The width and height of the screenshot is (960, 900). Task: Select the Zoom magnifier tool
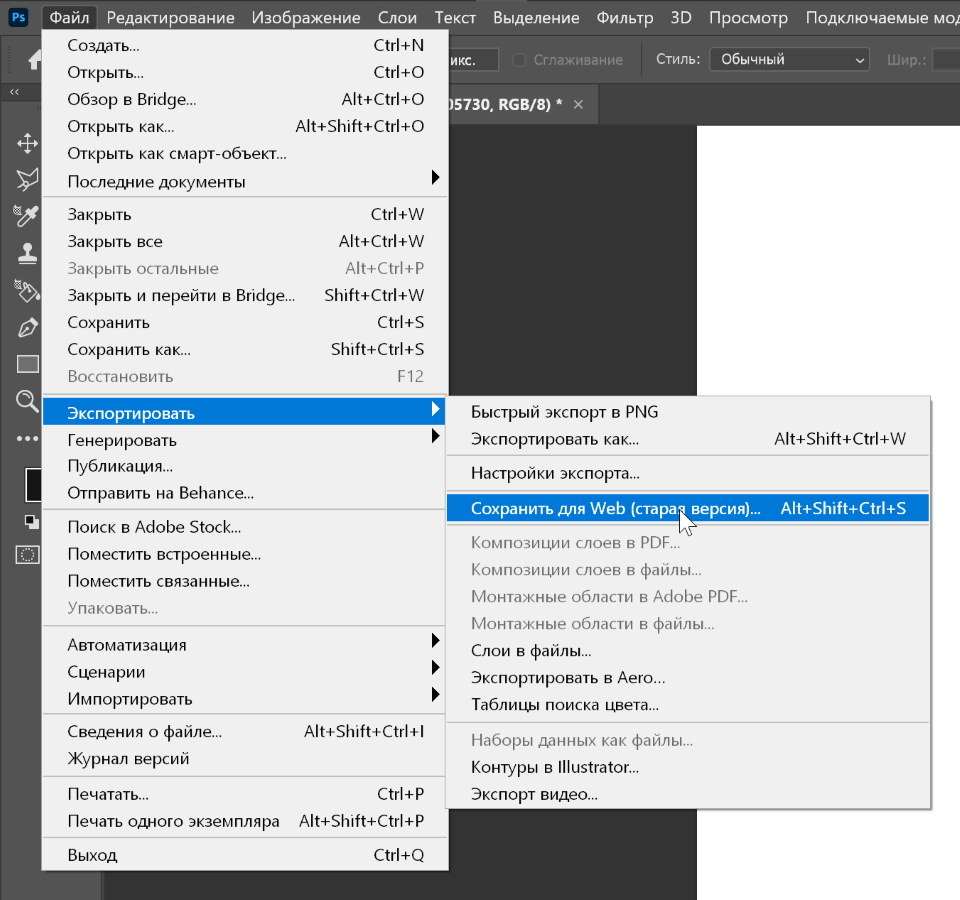pos(27,402)
